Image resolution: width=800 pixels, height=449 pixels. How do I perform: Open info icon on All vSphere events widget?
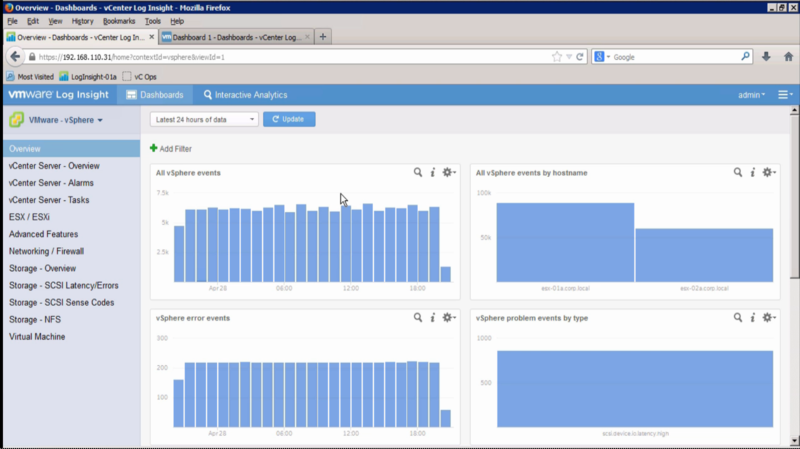point(433,173)
